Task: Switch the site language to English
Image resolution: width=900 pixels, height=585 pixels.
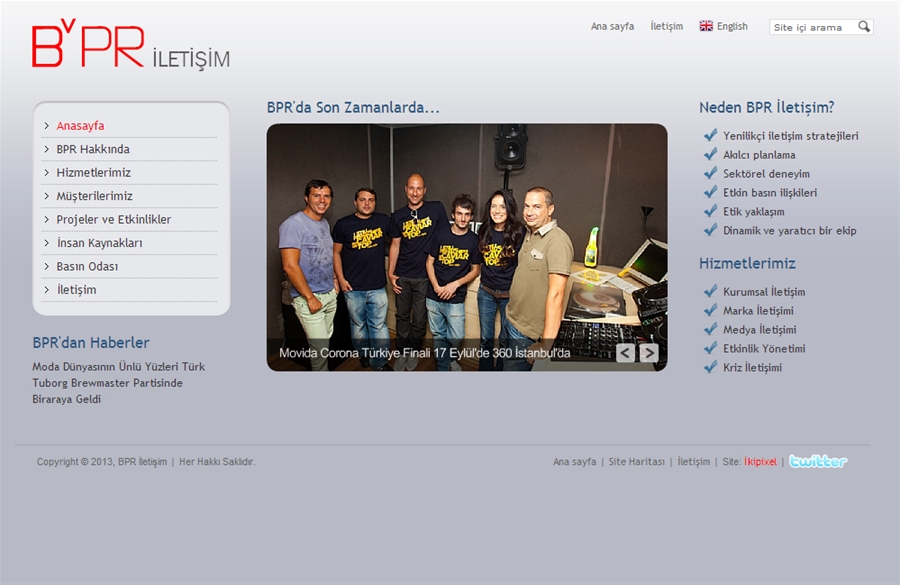Action: click(732, 26)
